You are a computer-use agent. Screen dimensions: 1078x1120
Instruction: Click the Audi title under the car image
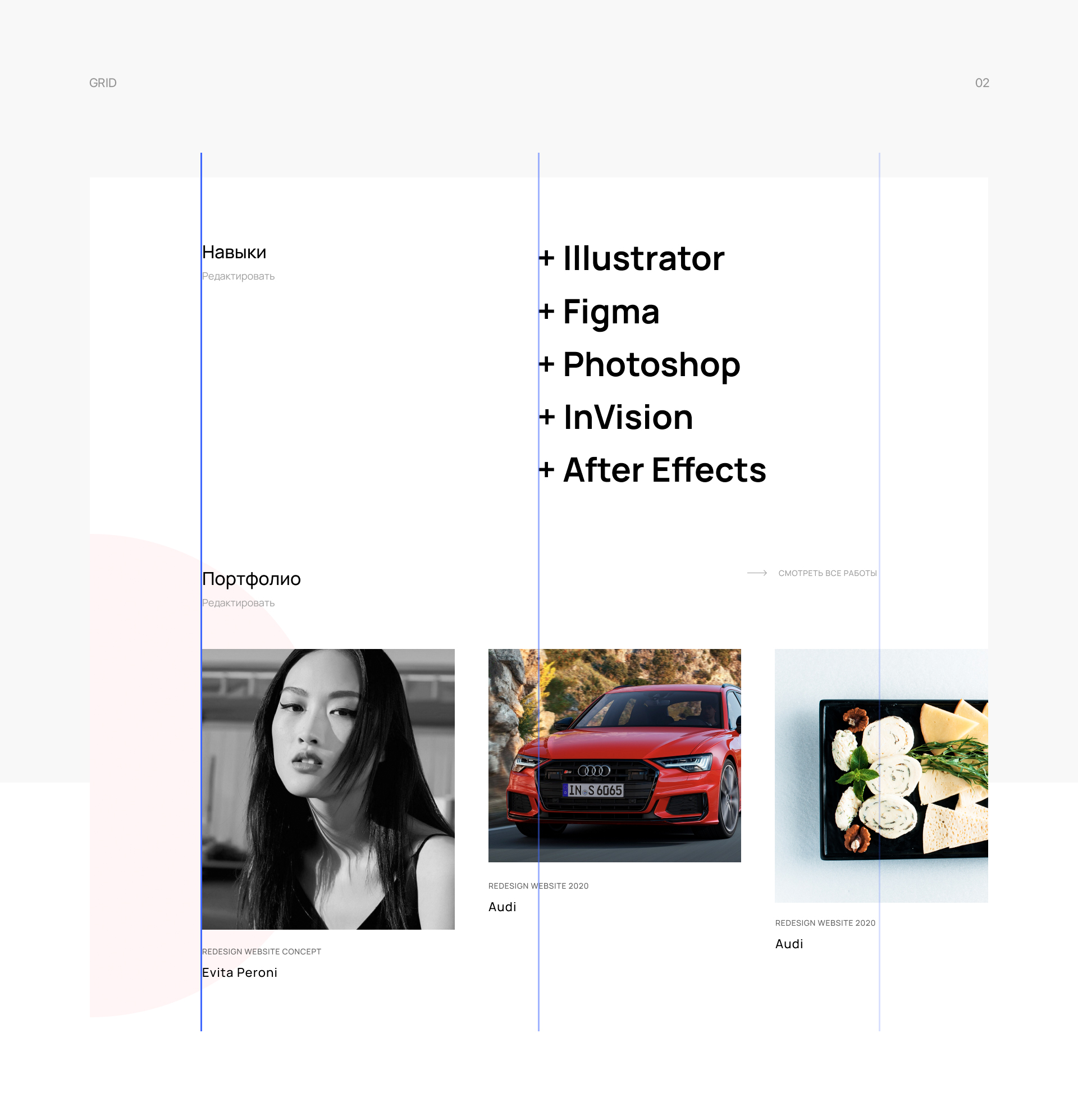tap(503, 907)
